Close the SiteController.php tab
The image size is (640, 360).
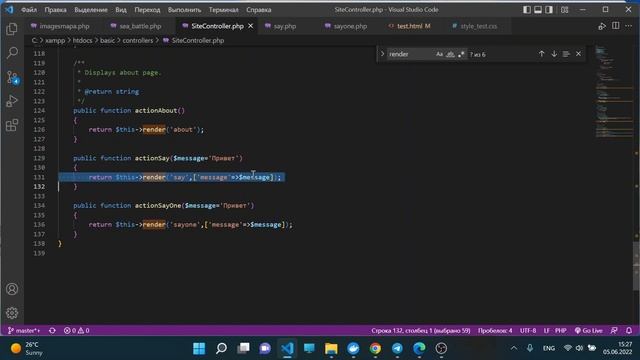pyautogui.click(x=251, y=26)
